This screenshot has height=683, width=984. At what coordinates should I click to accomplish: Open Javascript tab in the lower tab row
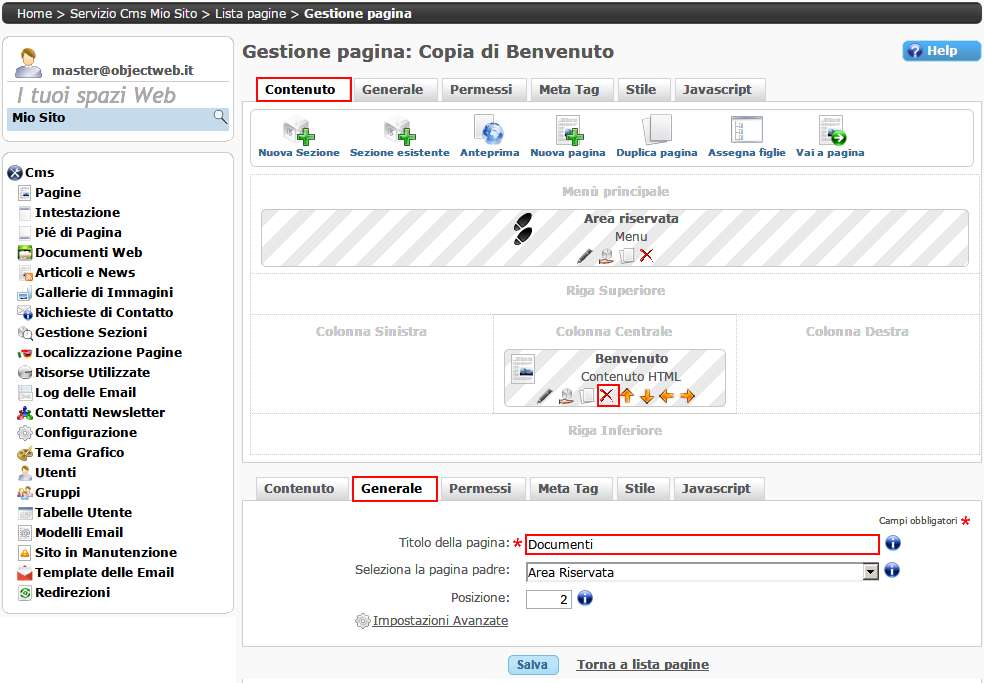point(716,489)
